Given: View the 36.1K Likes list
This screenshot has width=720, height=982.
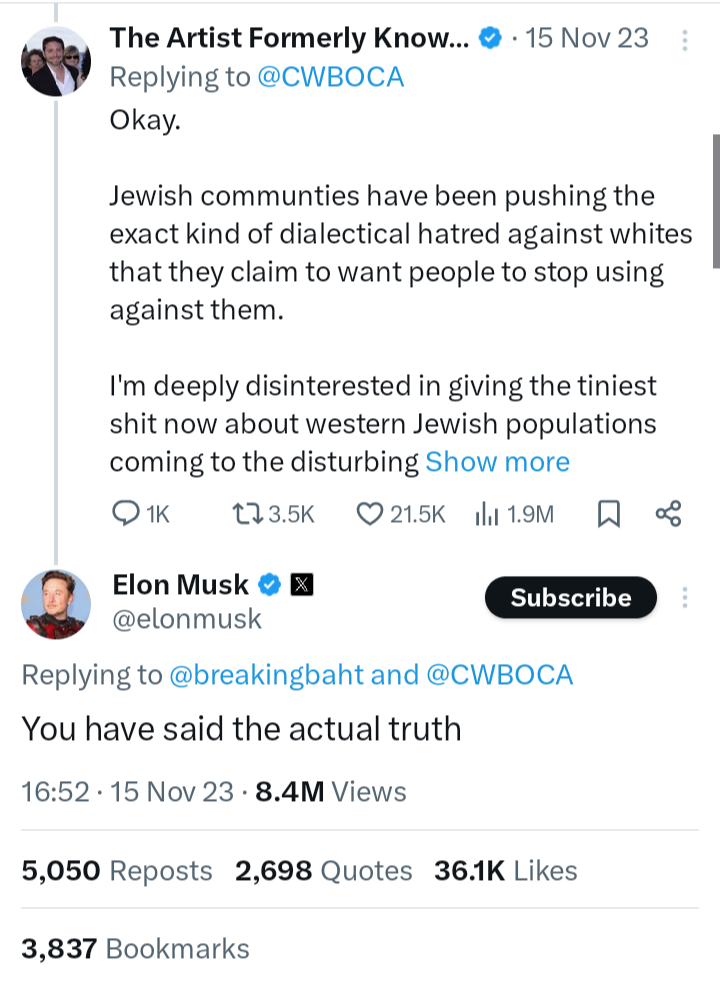Looking at the screenshot, I should point(506,871).
